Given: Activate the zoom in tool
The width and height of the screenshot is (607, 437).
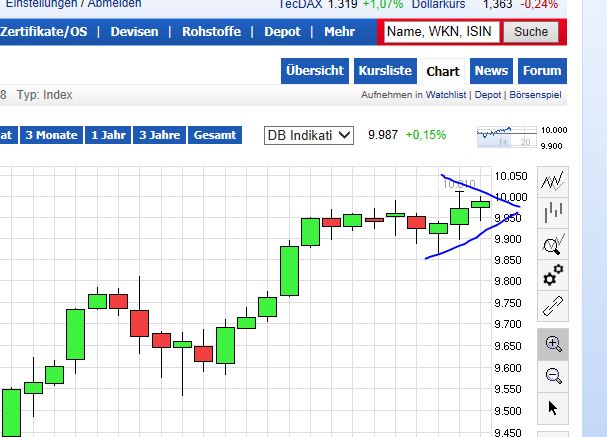Looking at the screenshot, I should point(553,344).
